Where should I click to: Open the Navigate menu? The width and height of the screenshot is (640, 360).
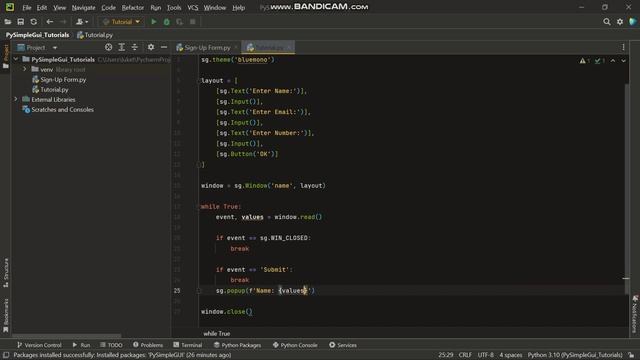click(83, 8)
